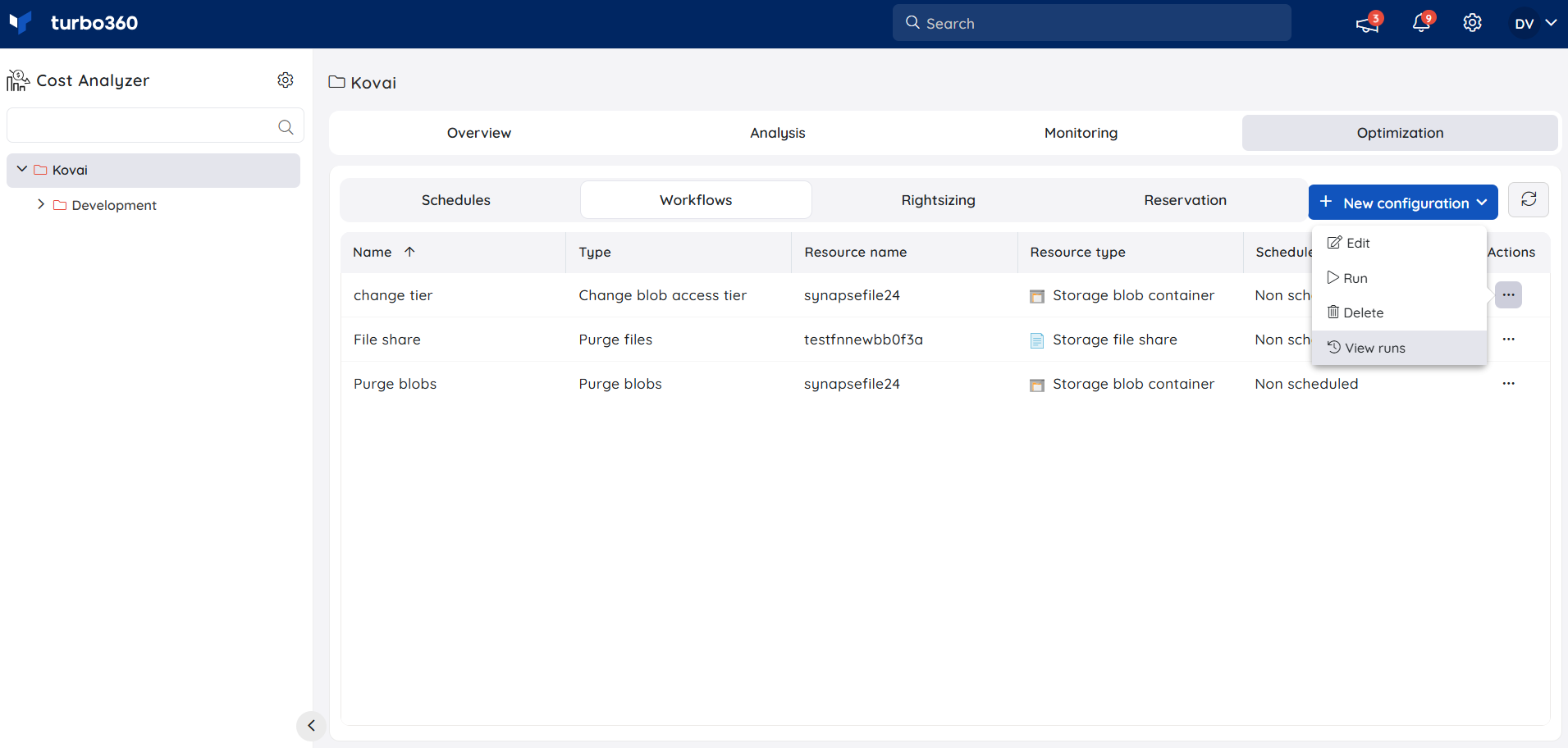Click the sidebar search magnifier icon
Image resolution: width=1568 pixels, height=748 pixels.
click(x=286, y=126)
